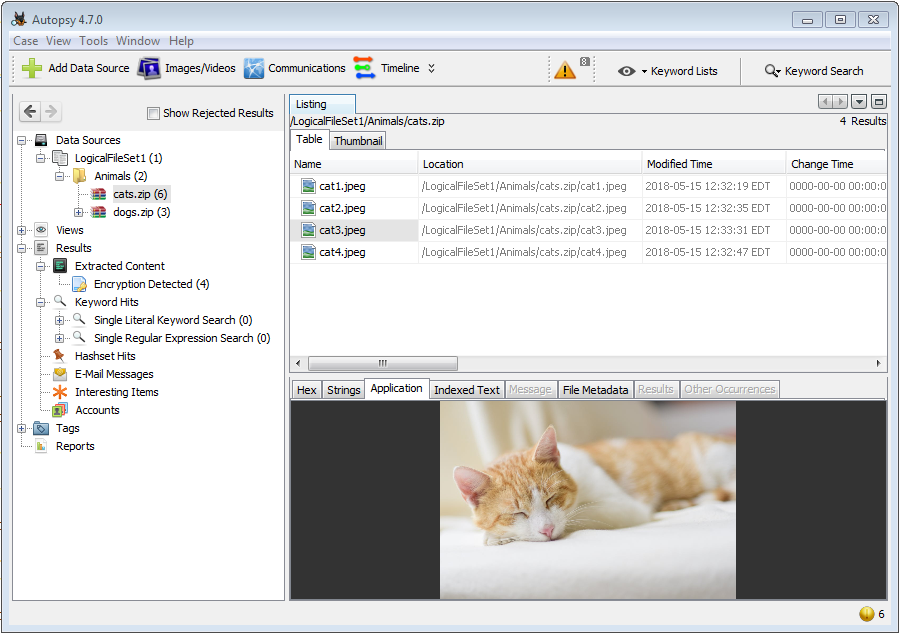Select the Hashset Hits node
Image resolution: width=899 pixels, height=633 pixels.
(104, 356)
